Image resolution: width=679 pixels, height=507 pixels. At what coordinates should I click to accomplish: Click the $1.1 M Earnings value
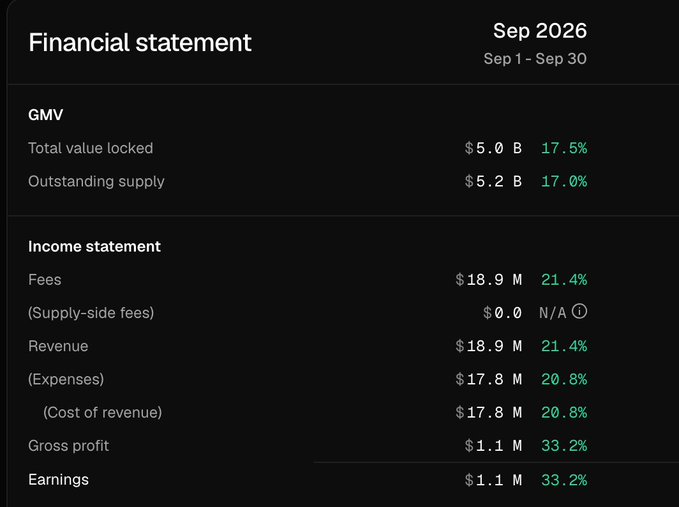tap(493, 480)
